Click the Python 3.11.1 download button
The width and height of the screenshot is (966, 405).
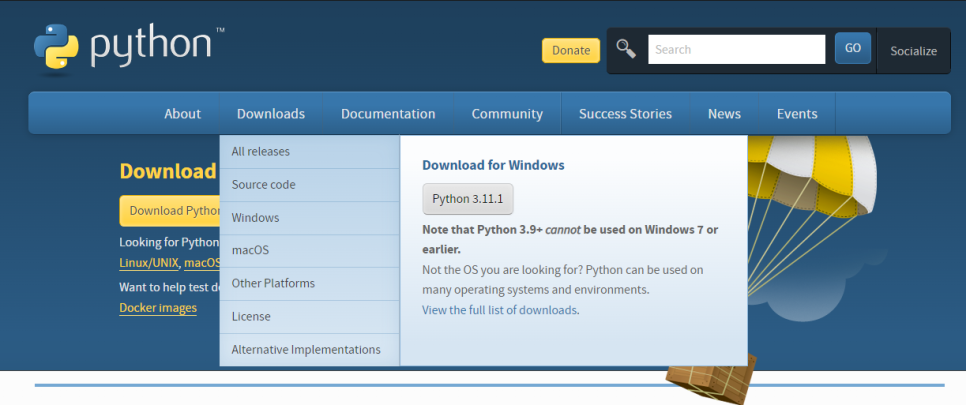468,199
